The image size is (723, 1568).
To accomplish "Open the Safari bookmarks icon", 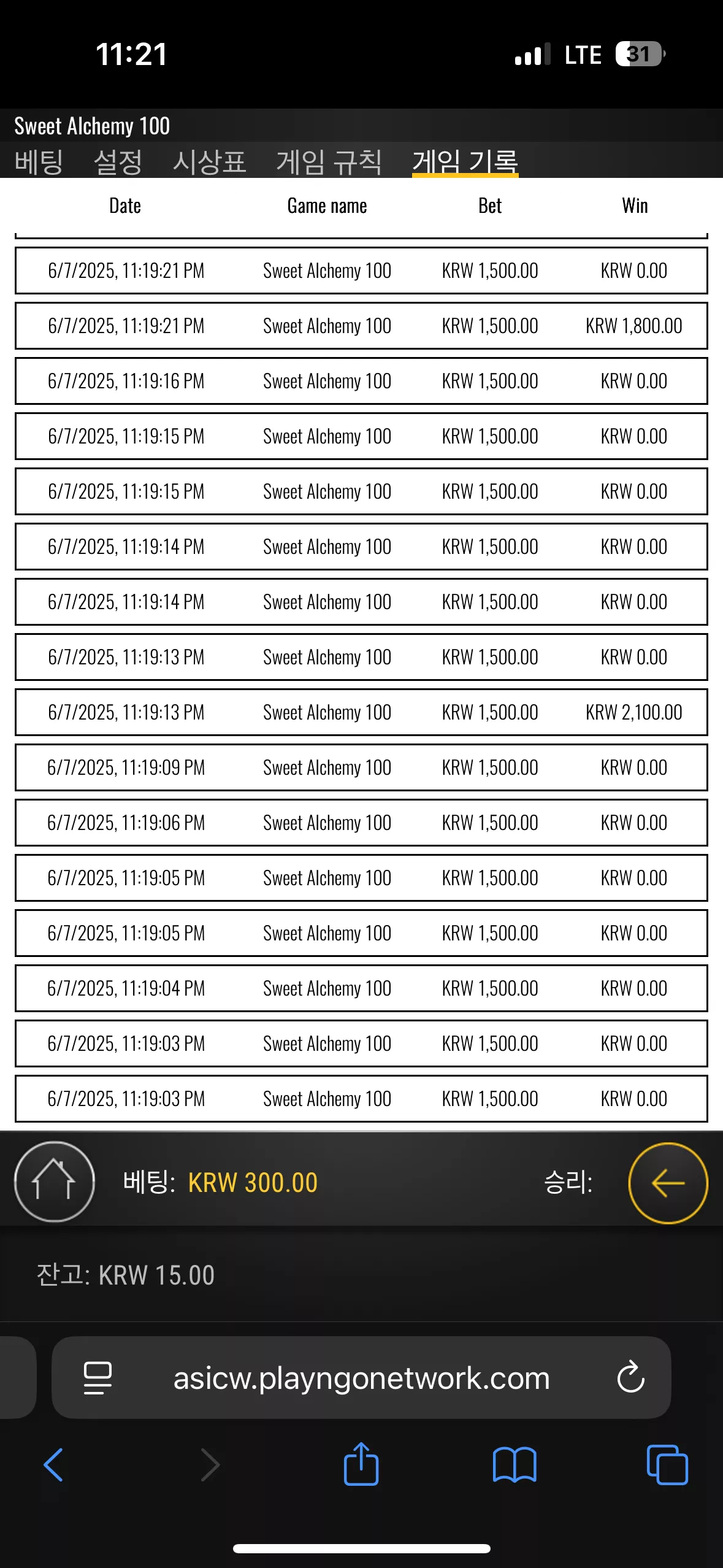I will 515,1465.
